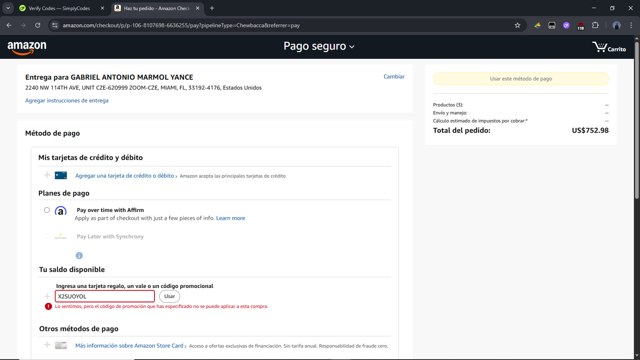Image resolution: width=640 pixels, height=360 pixels.
Task: Go back with browser back arrow
Action: tap(9, 25)
